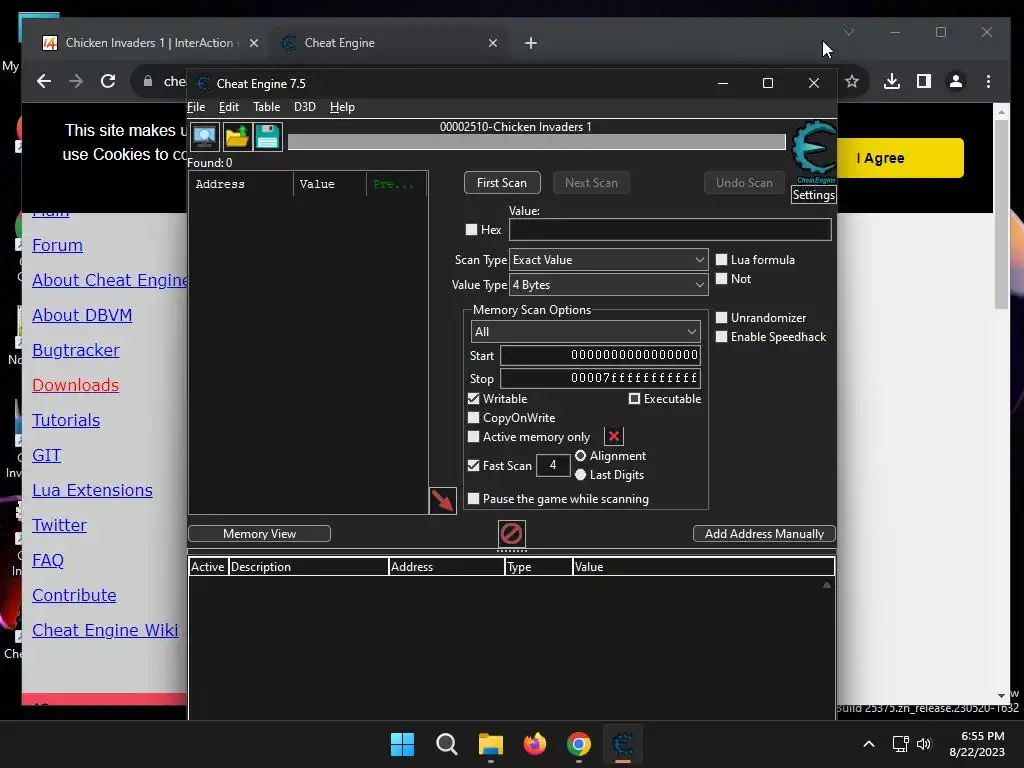Click the floppy disk save icon

tap(267, 137)
